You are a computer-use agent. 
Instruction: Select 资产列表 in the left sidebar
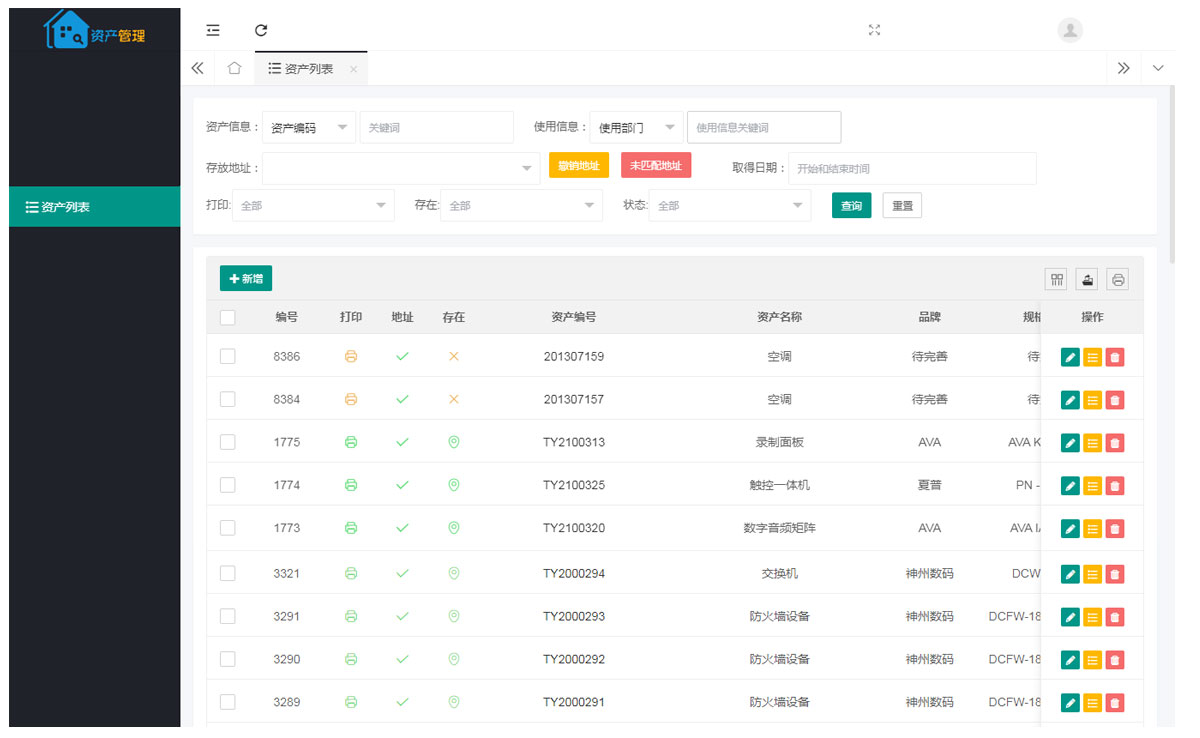pyautogui.click(x=94, y=207)
